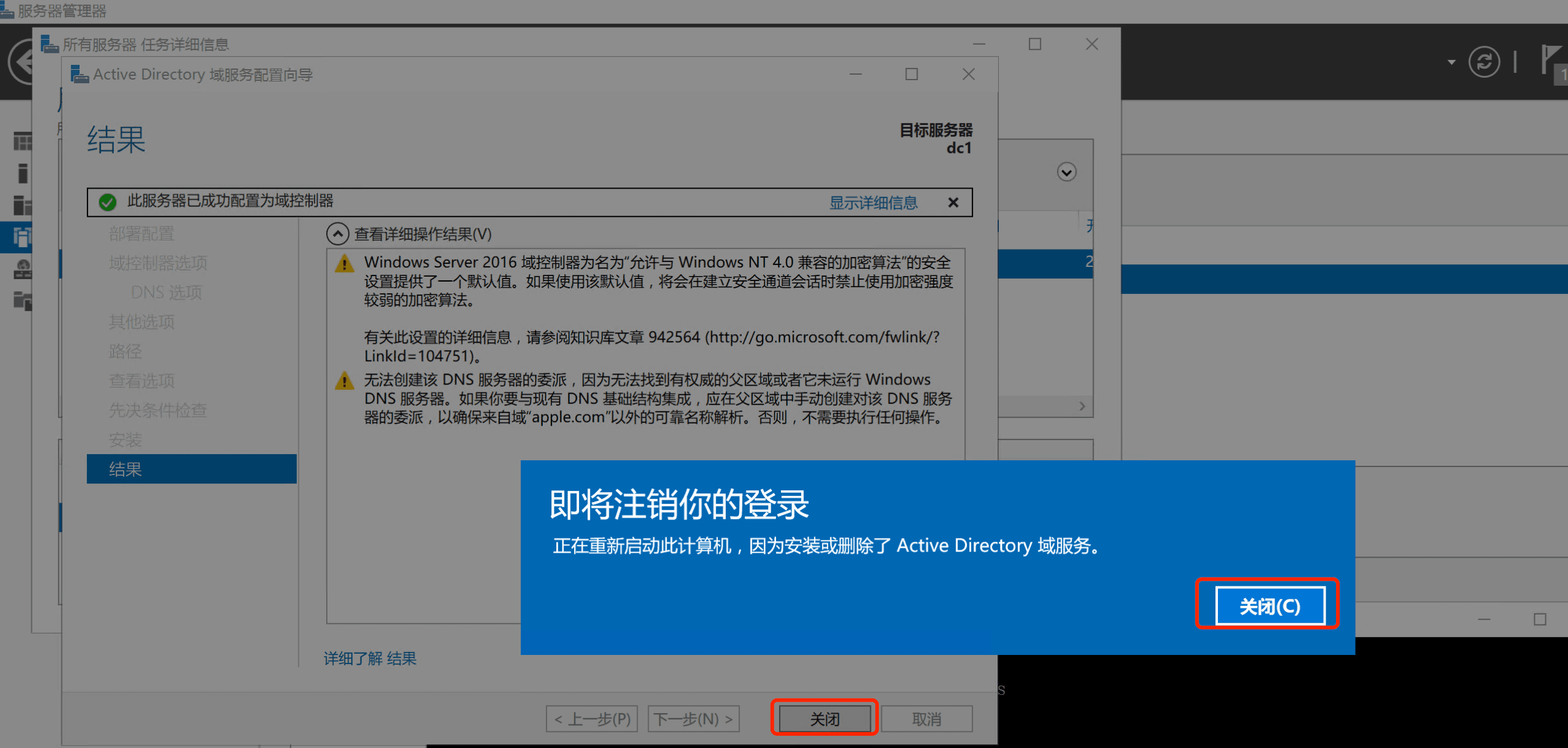The width and height of the screenshot is (1568, 748).
Task: Open the show detailed information link
Action: click(873, 203)
